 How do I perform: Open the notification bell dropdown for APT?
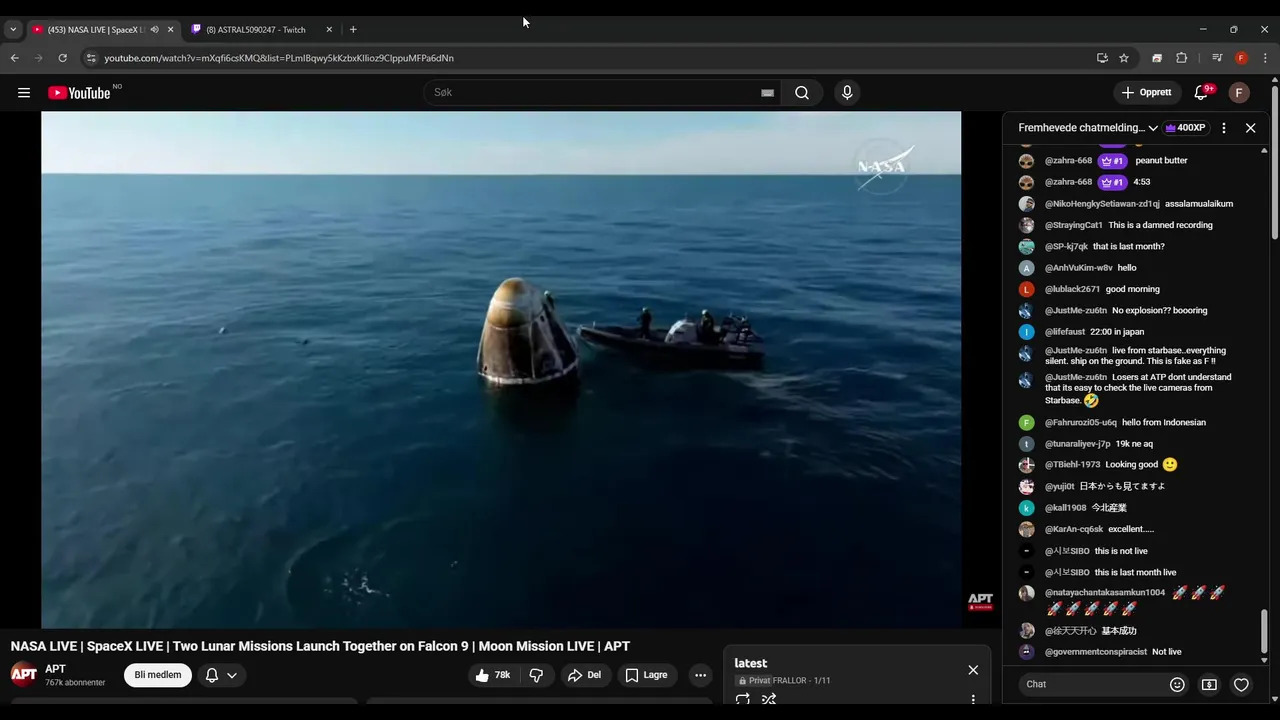pos(221,675)
